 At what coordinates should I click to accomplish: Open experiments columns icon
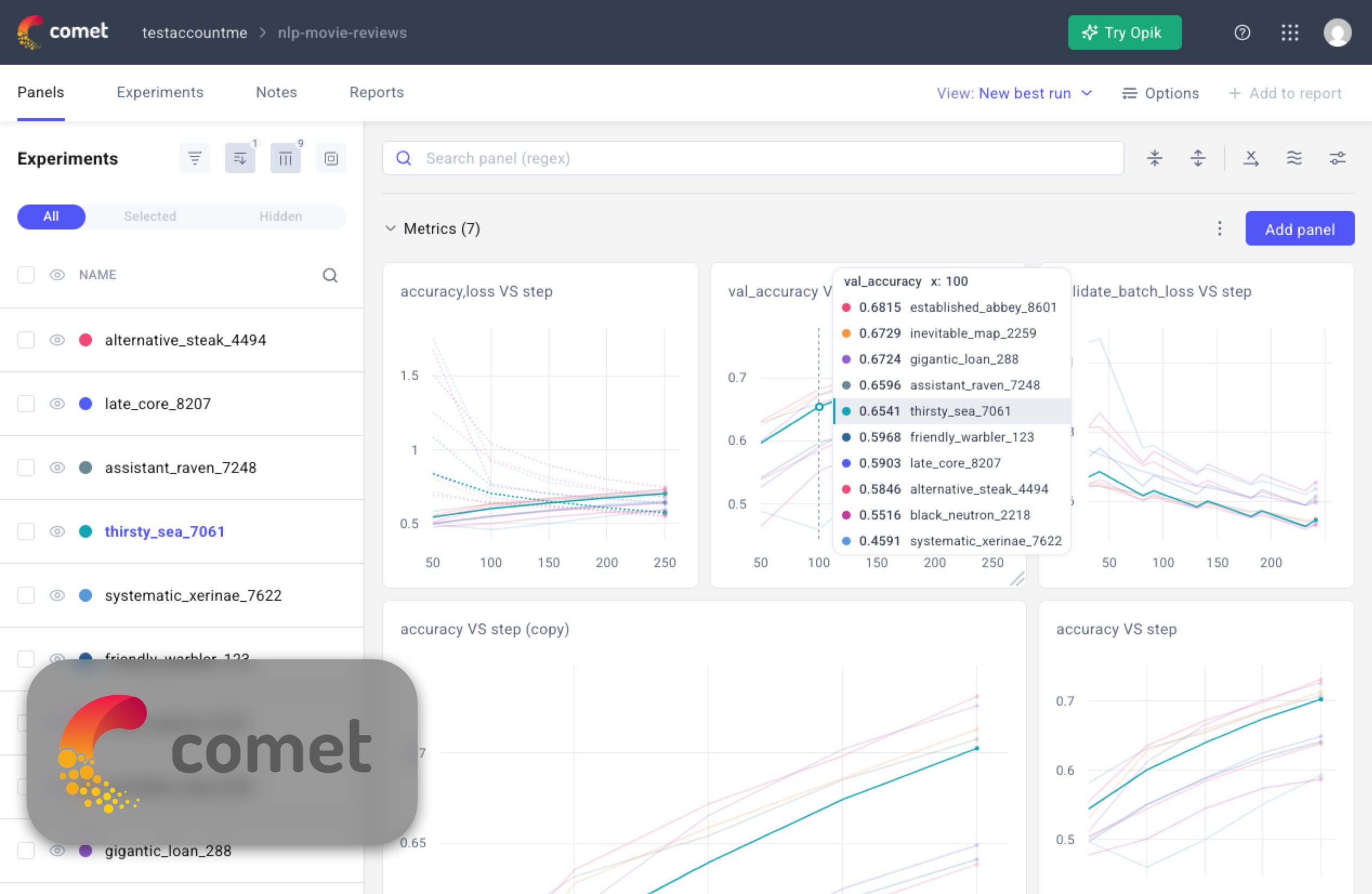(x=285, y=159)
